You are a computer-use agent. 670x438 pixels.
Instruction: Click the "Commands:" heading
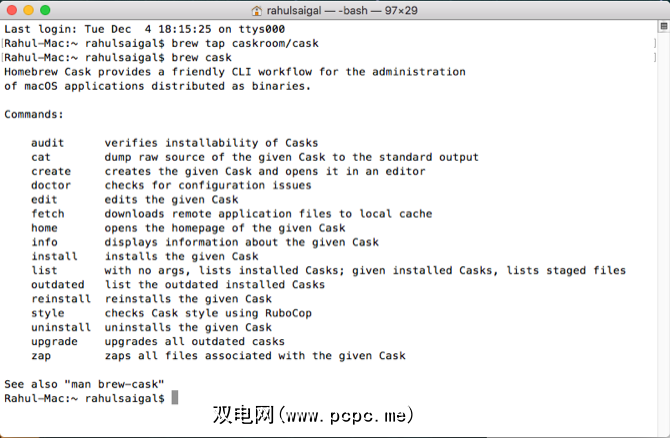[x=34, y=114]
